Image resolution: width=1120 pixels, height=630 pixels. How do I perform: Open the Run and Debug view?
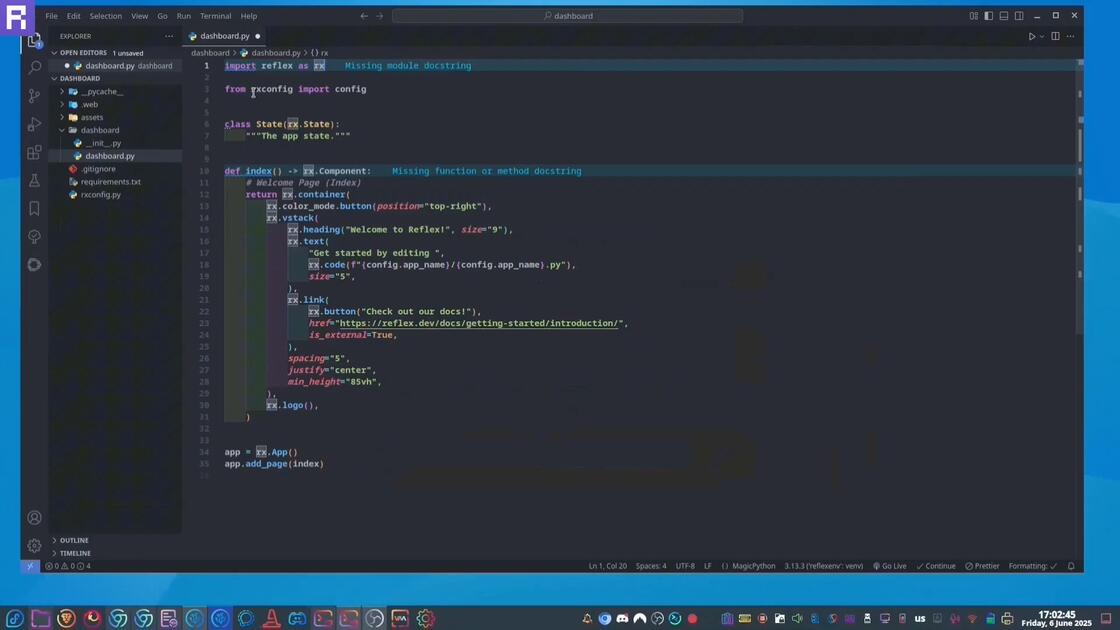click(x=34, y=124)
